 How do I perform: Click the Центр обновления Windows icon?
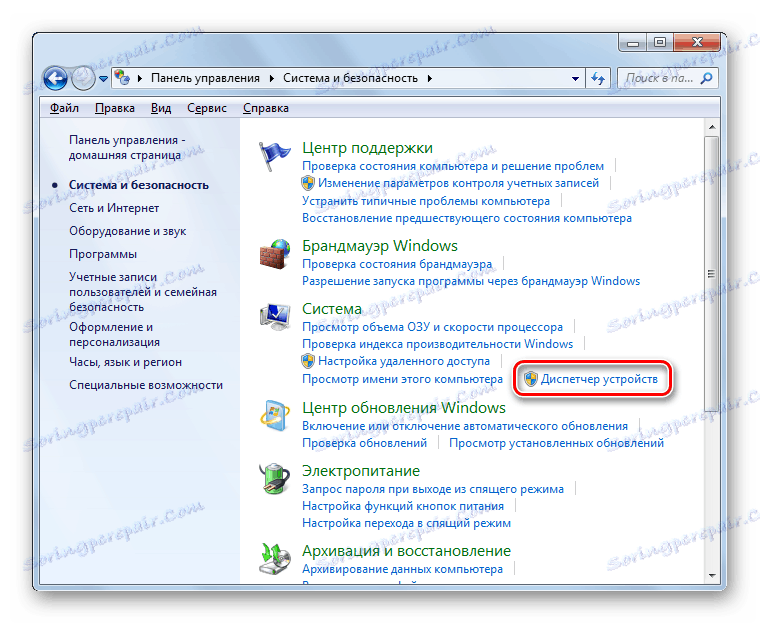tap(275, 416)
